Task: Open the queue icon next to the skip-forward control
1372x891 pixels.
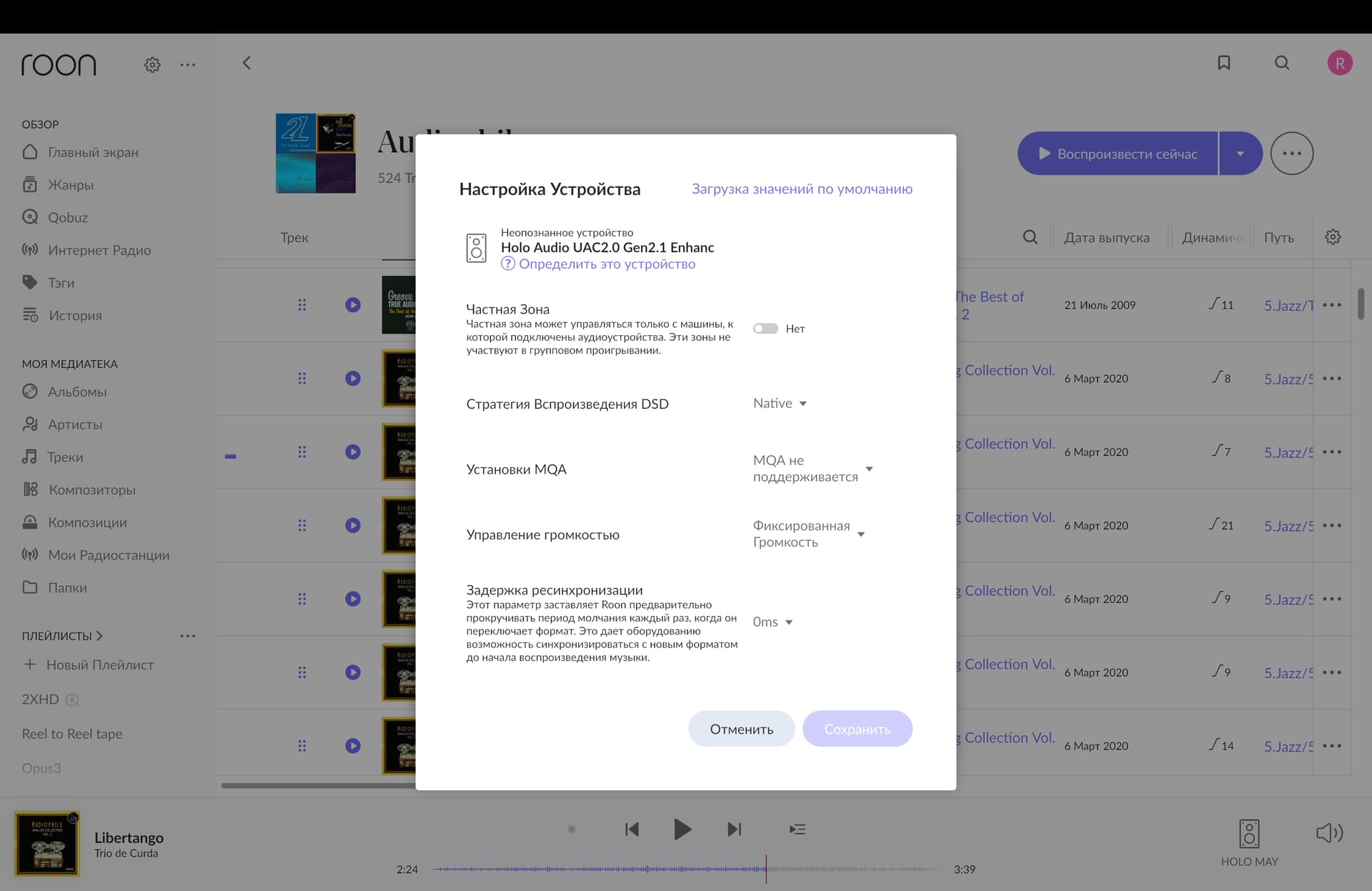Action: (x=797, y=829)
